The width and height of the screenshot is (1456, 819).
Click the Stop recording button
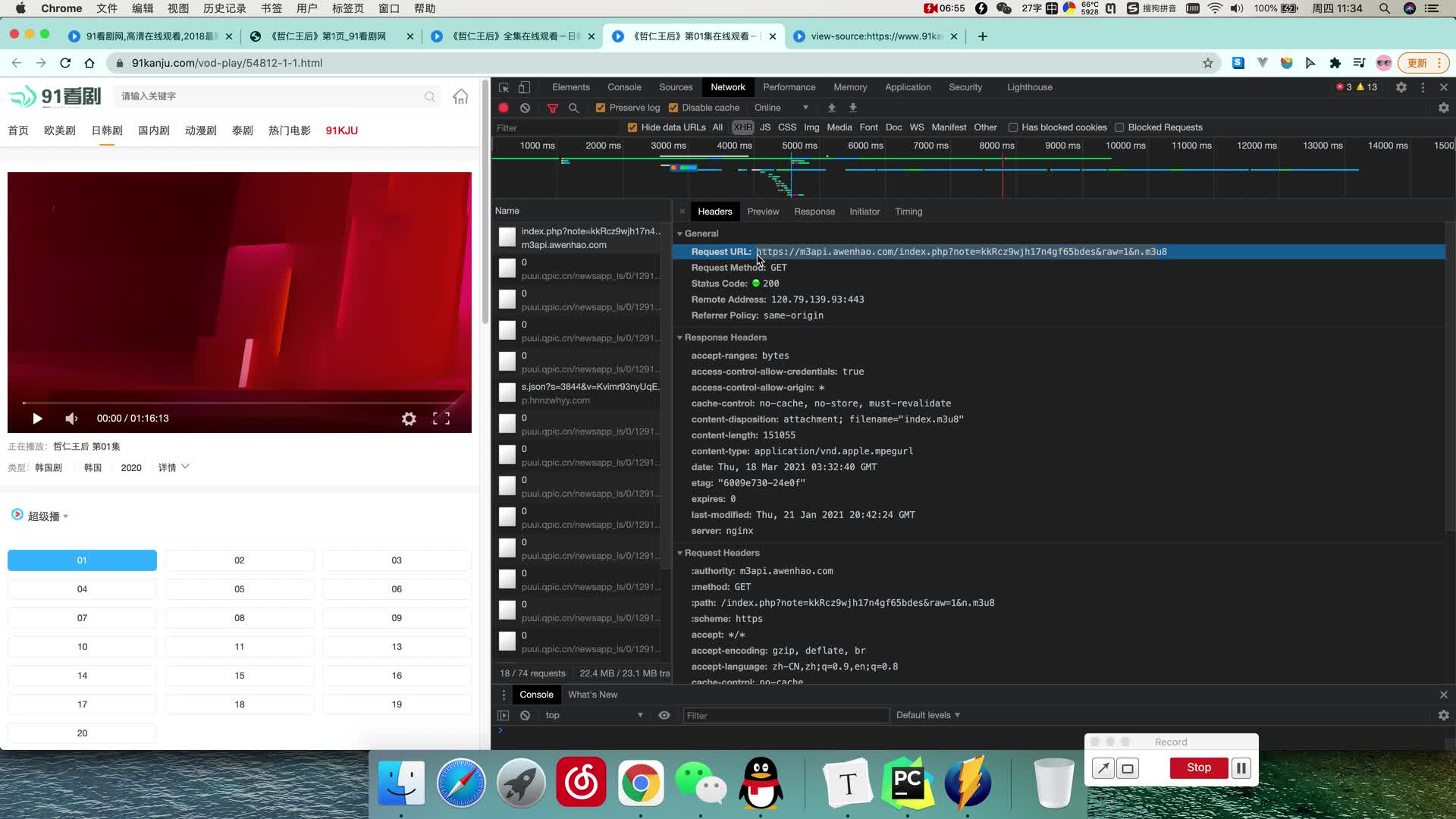point(1199,767)
